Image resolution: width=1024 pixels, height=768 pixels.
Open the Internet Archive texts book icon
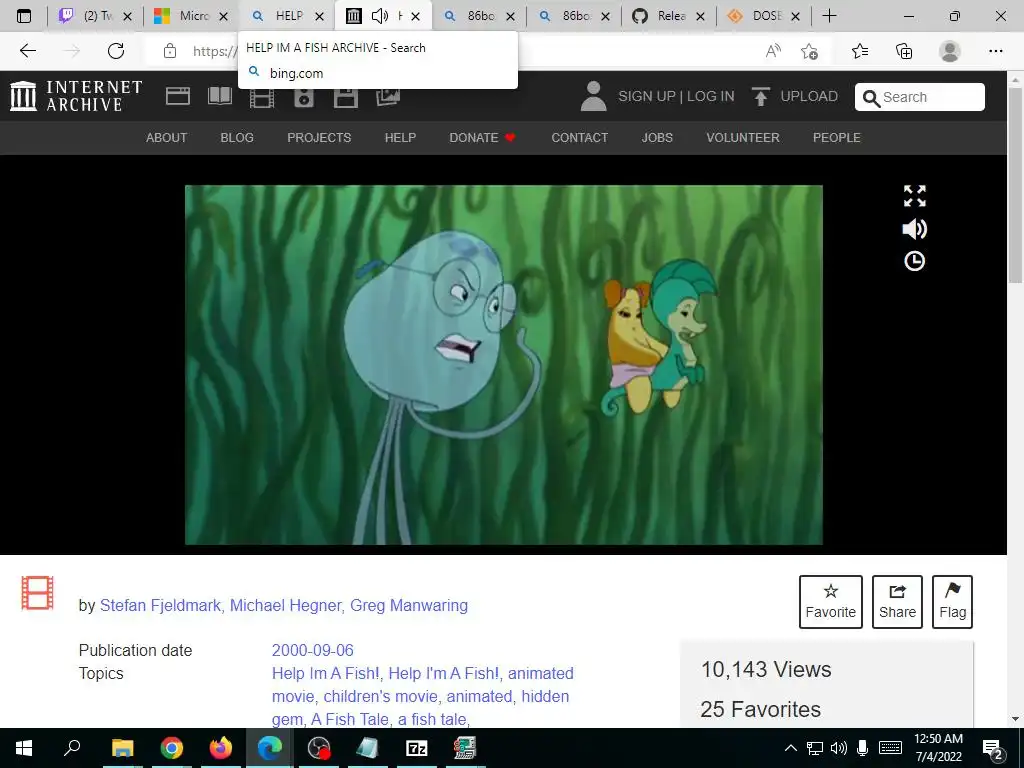(x=220, y=97)
